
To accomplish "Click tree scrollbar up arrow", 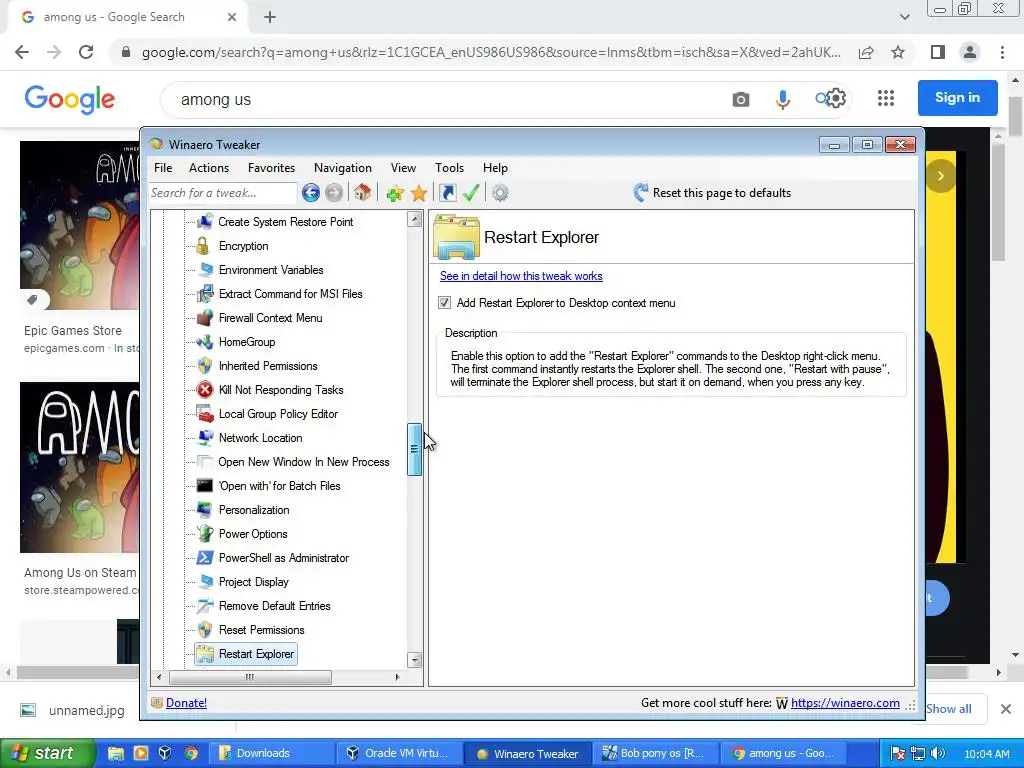I will click(x=414, y=219).
